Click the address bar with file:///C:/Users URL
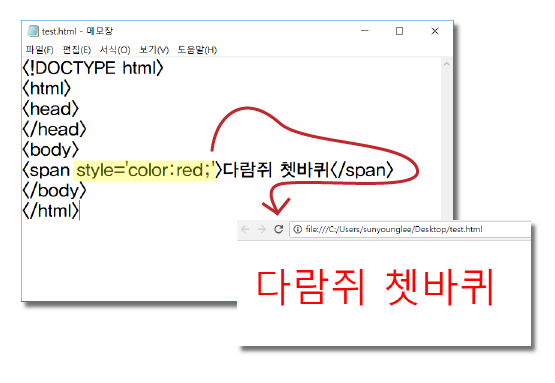Viewport: 555px width, 383px height. (410, 229)
